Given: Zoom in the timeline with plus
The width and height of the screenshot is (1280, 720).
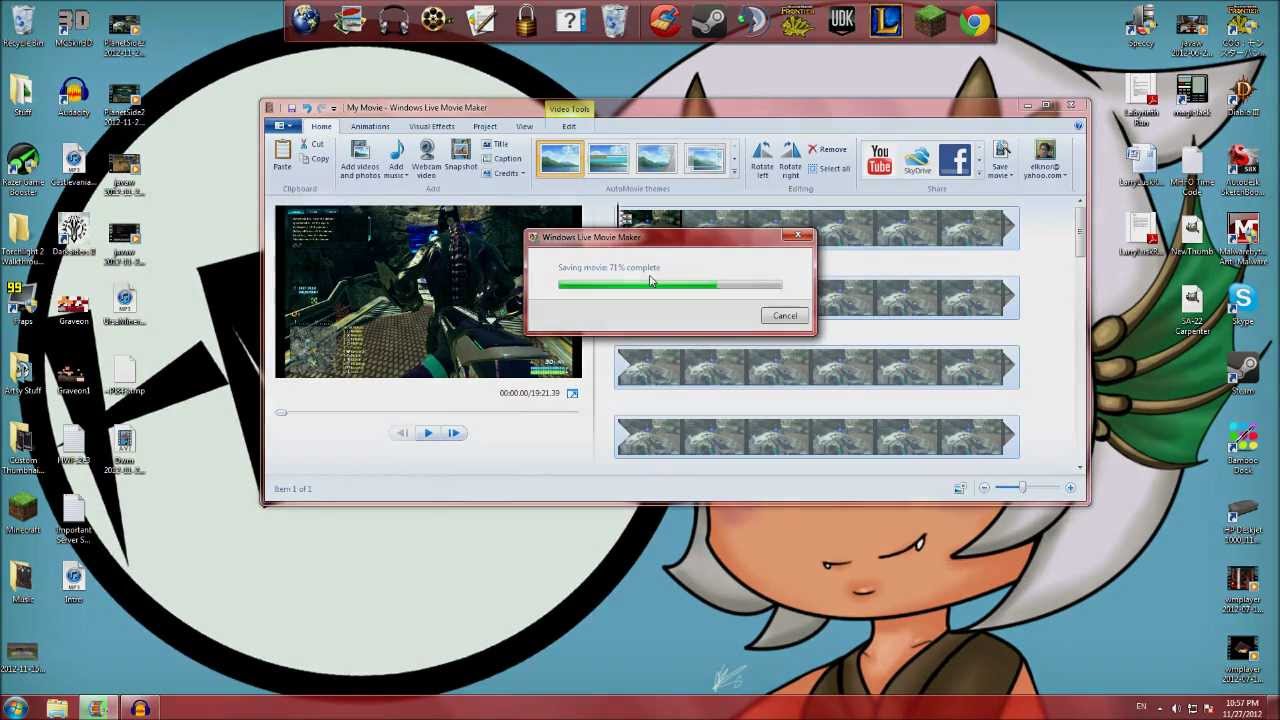Looking at the screenshot, I should point(1070,488).
